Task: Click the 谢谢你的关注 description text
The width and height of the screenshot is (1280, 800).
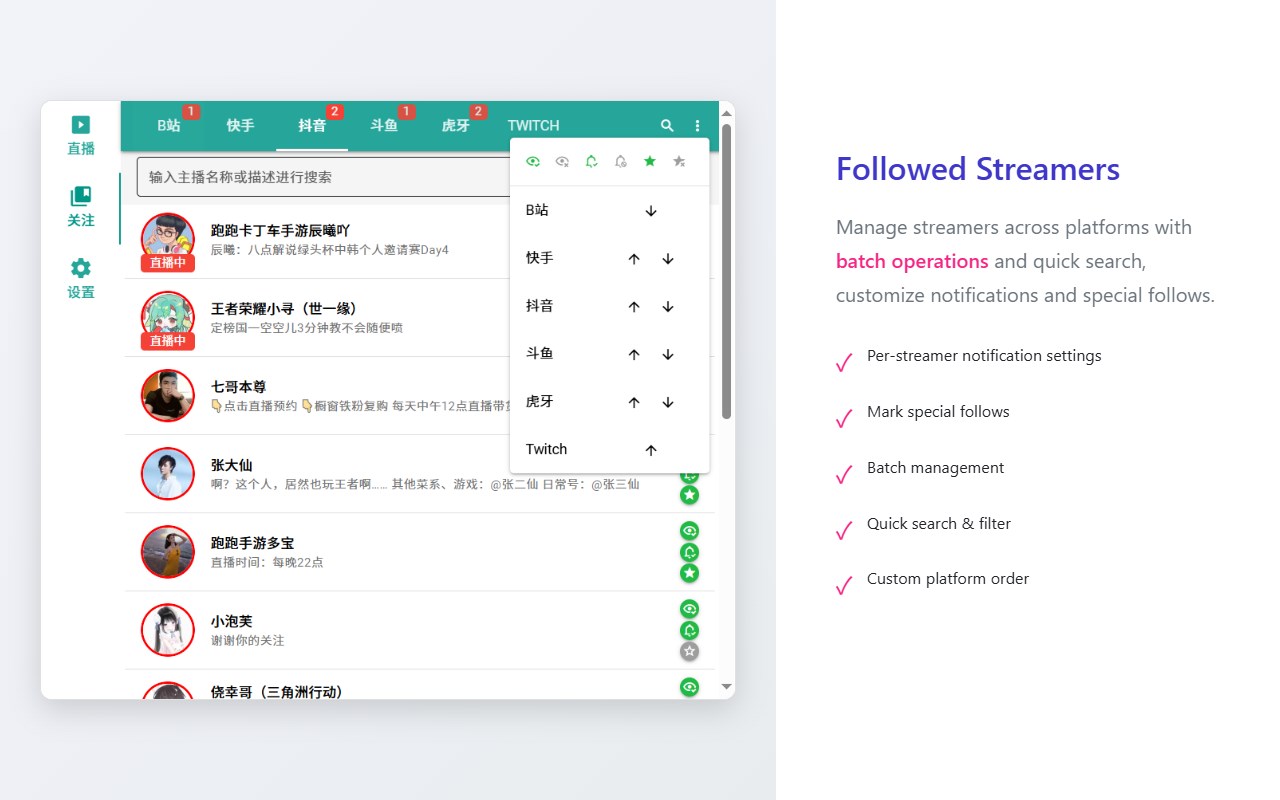Action: point(247,640)
